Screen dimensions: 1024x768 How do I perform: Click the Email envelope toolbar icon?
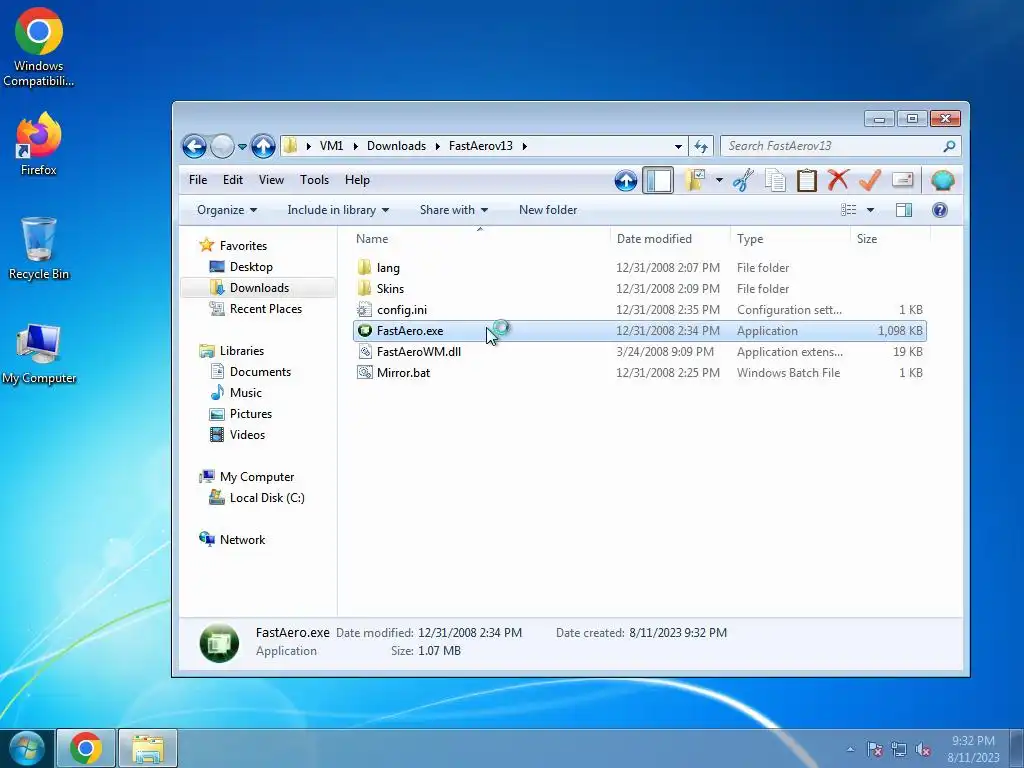pyautogui.click(x=902, y=180)
